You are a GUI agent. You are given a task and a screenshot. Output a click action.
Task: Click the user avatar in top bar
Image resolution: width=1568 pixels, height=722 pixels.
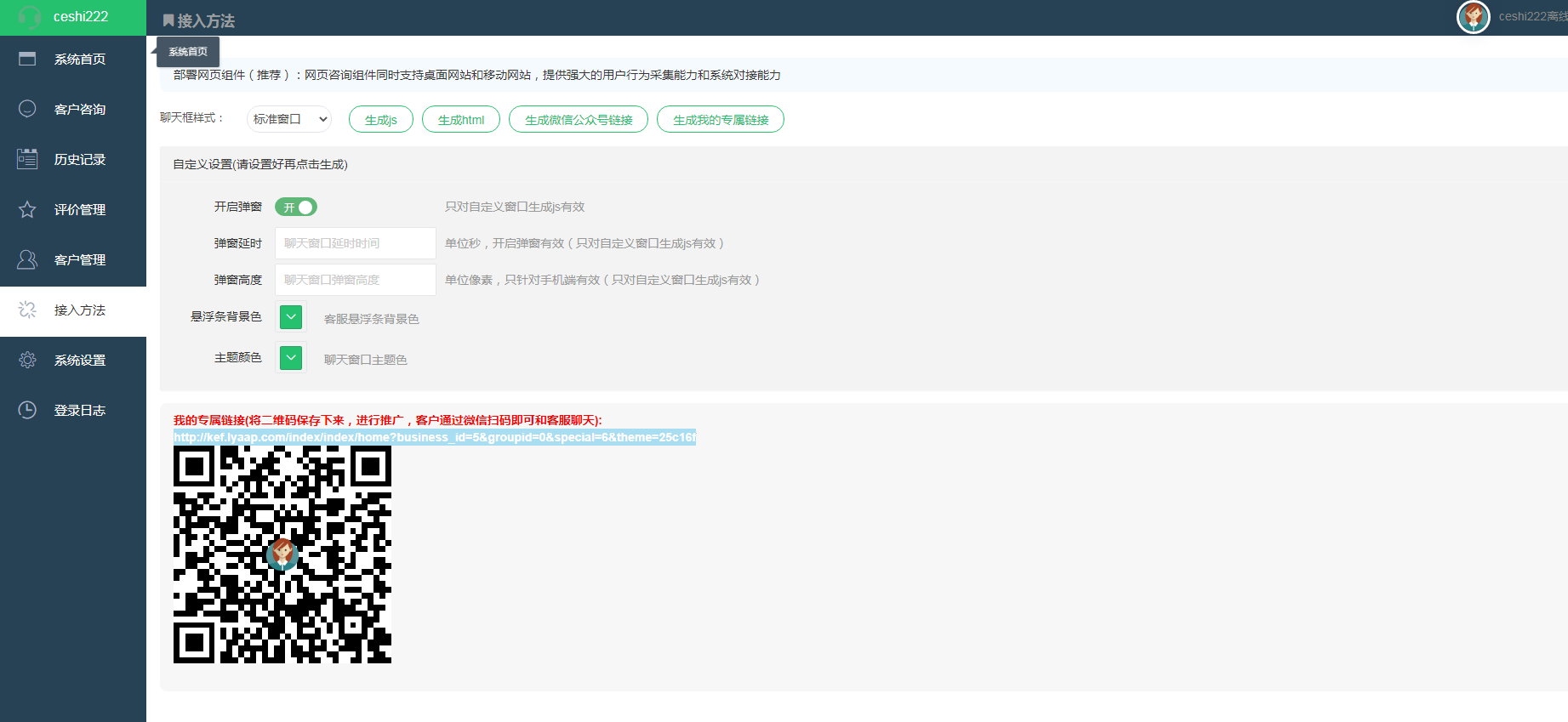point(1473,17)
